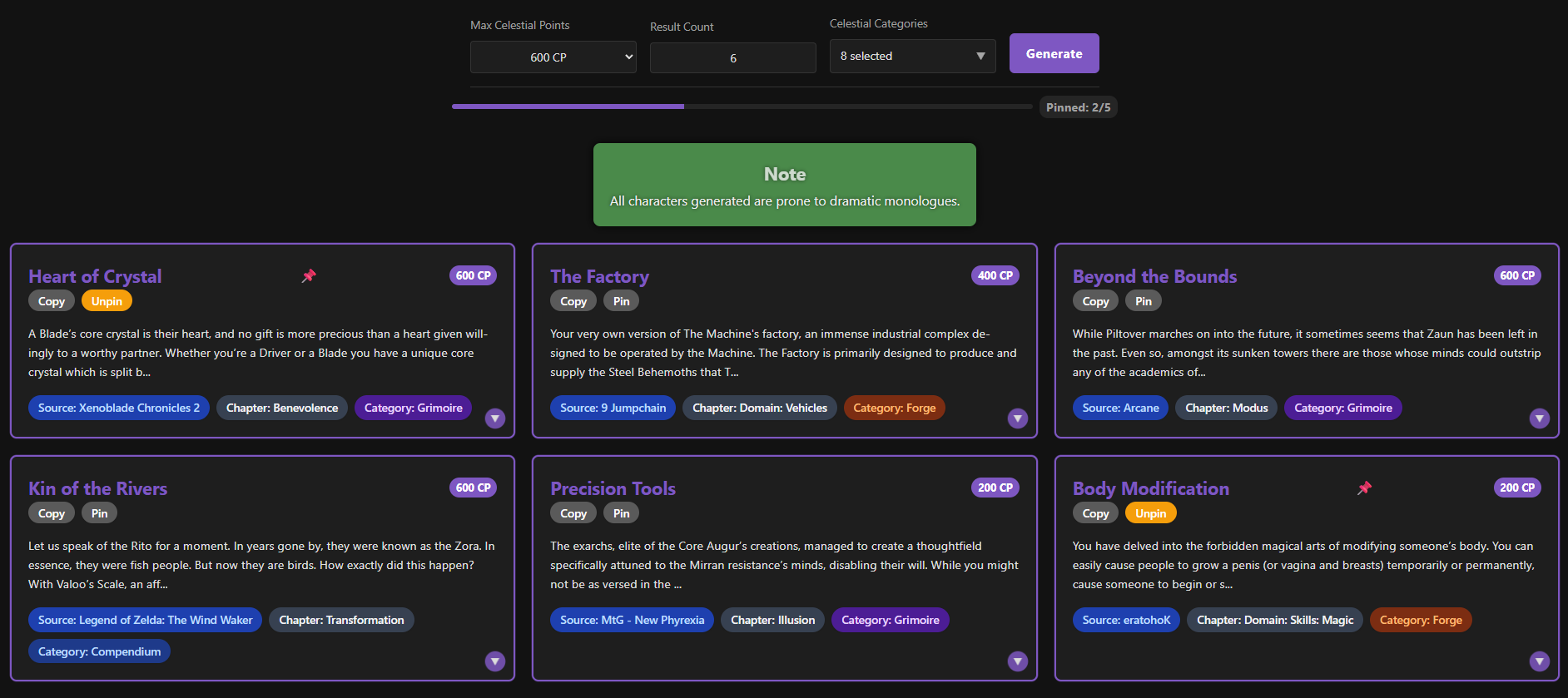The width and height of the screenshot is (1568, 698).
Task: Expand Kin of the Rivers card arrow
Action: click(495, 661)
